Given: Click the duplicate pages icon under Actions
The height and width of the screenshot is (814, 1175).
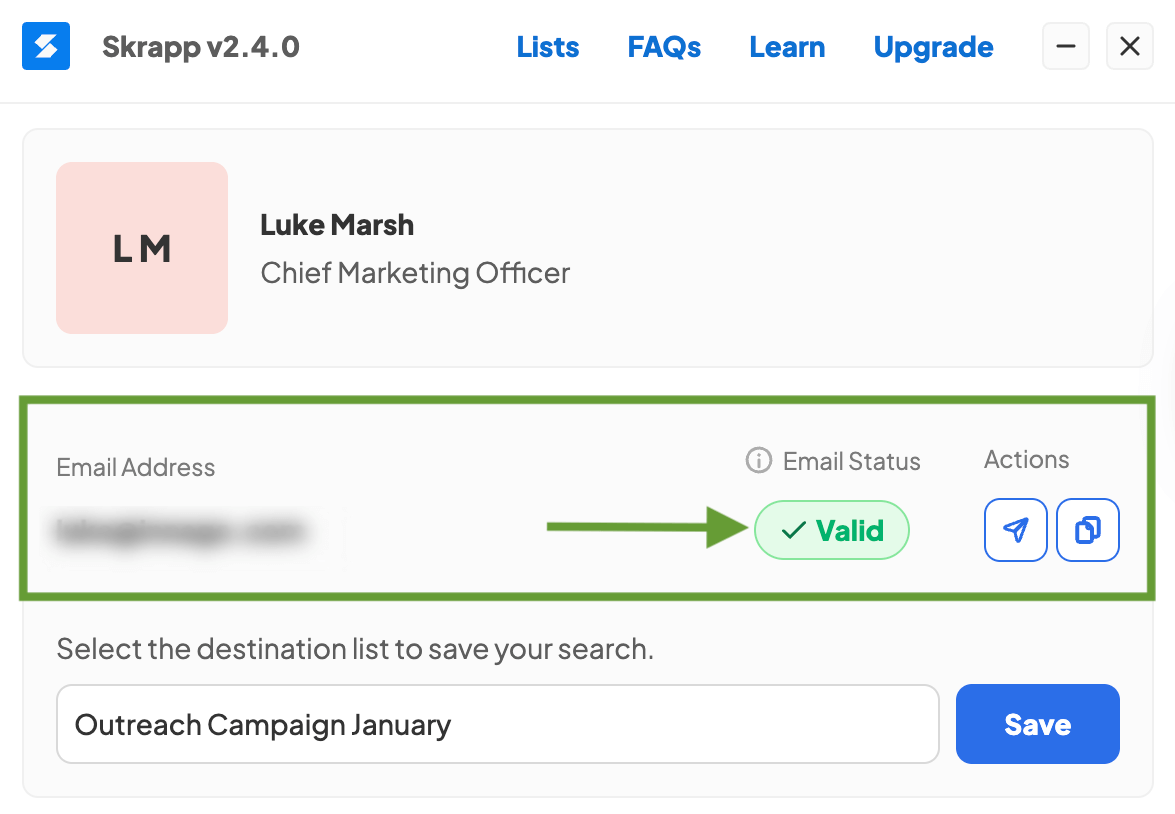Looking at the screenshot, I should tap(1088, 530).
